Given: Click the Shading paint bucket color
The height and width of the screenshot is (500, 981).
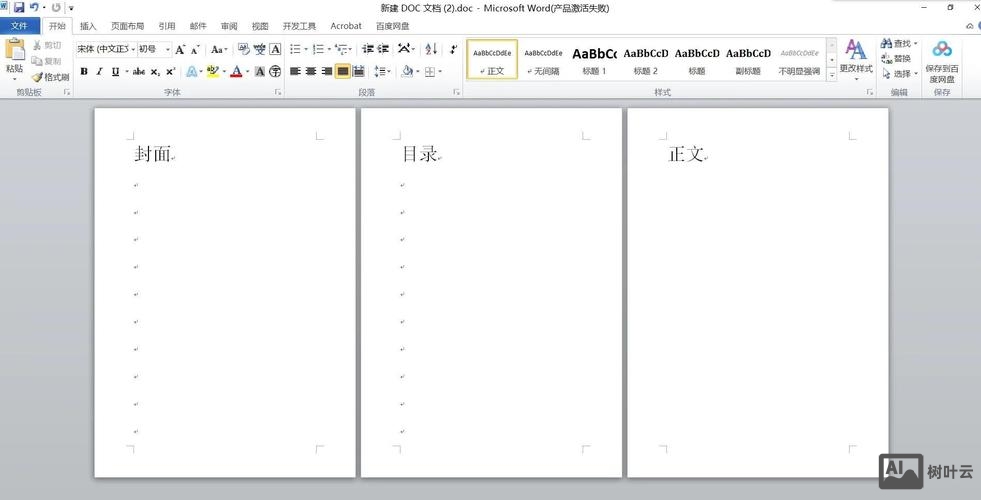Looking at the screenshot, I should click(407, 71).
